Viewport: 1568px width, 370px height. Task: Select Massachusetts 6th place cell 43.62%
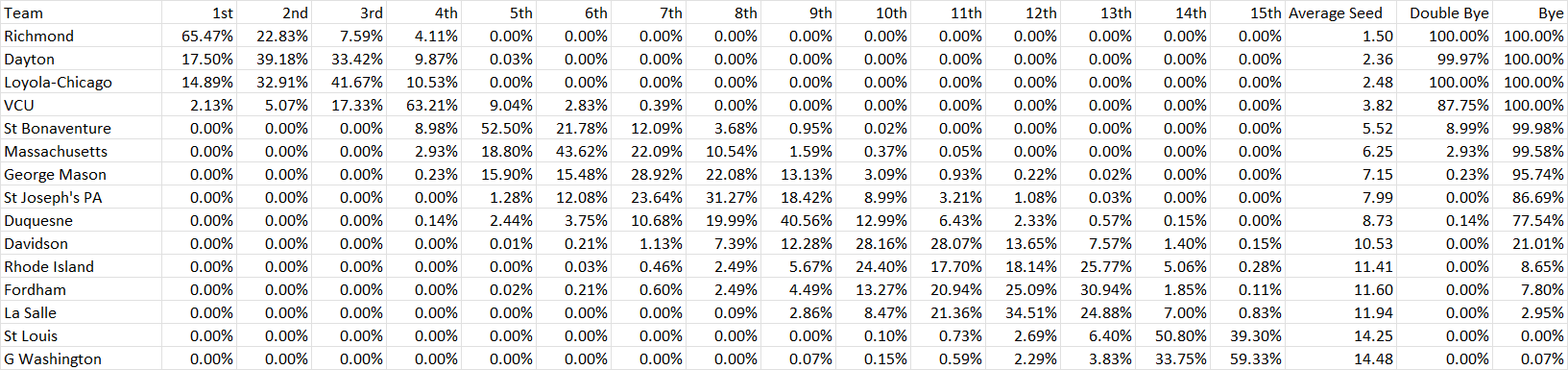coord(573,151)
